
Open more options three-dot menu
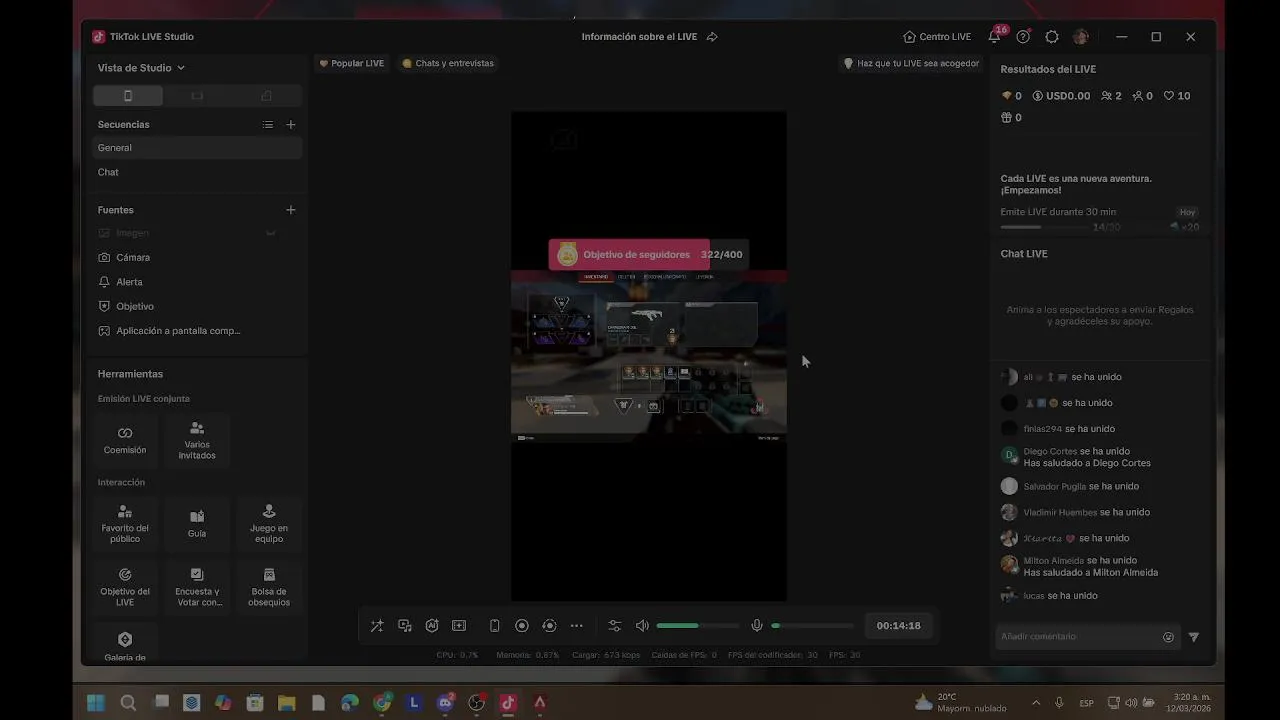[x=577, y=626]
